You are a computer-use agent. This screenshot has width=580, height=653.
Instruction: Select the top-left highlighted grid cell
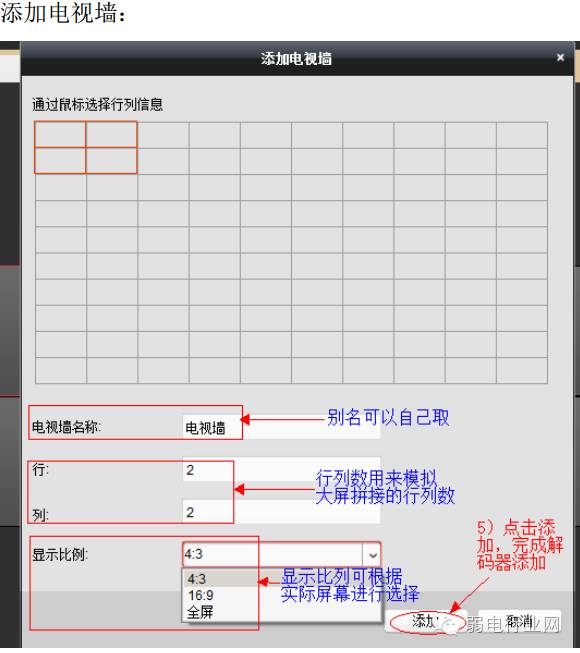tap(60, 135)
